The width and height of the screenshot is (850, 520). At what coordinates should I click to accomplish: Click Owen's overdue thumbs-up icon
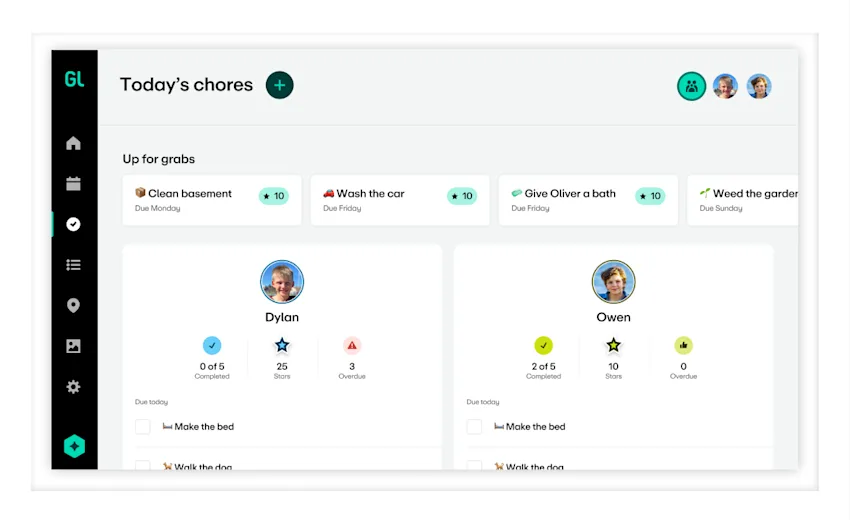pyautogui.click(x=683, y=345)
